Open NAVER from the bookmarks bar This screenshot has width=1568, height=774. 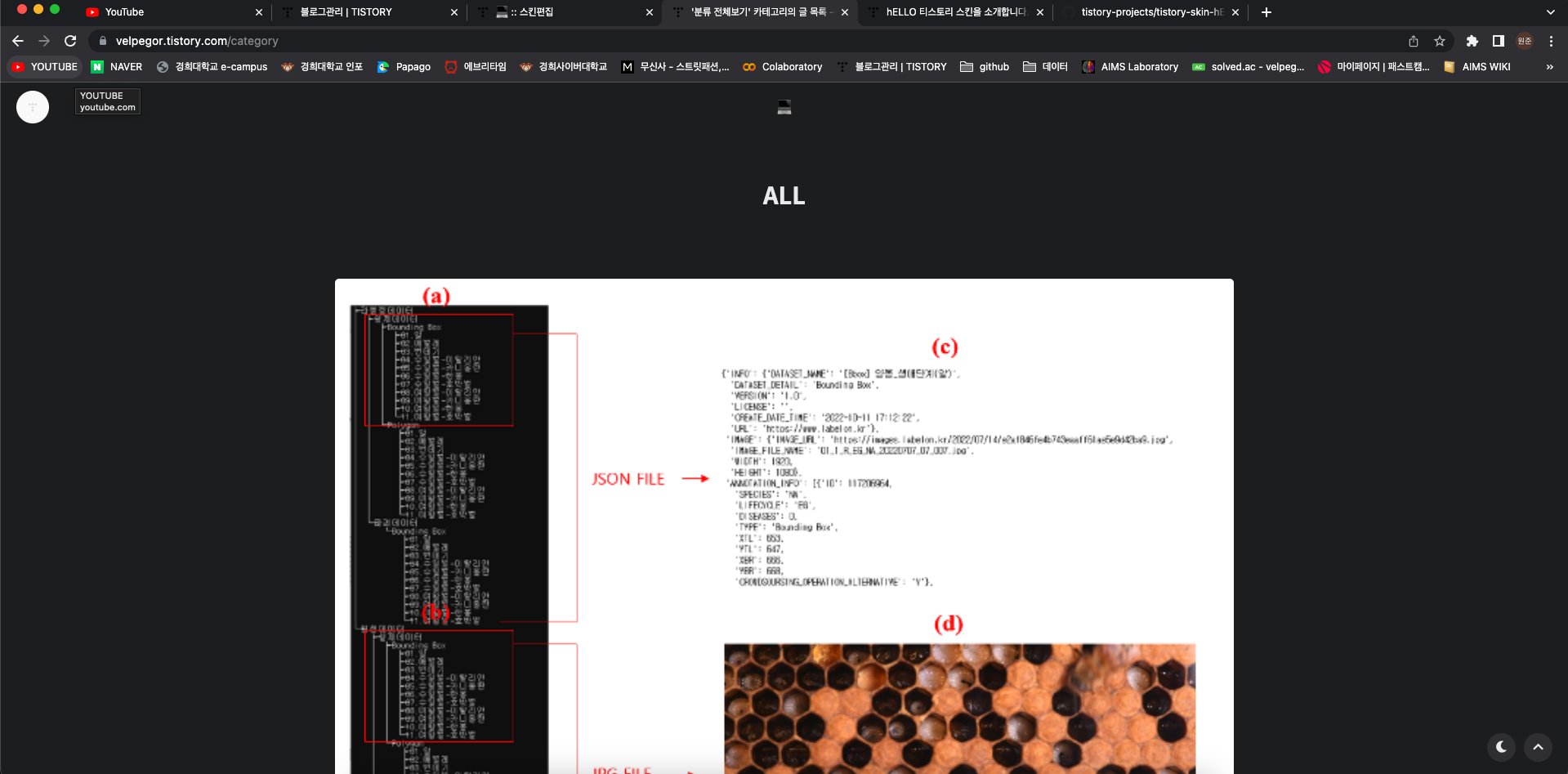click(x=117, y=67)
